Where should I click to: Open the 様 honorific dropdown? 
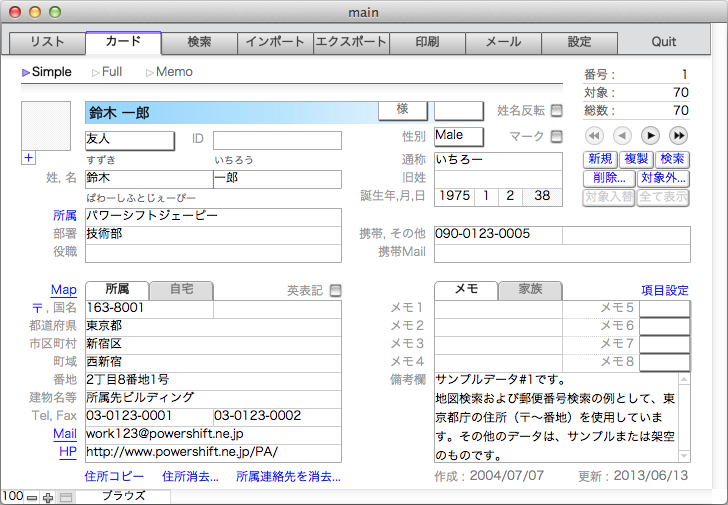[403, 110]
